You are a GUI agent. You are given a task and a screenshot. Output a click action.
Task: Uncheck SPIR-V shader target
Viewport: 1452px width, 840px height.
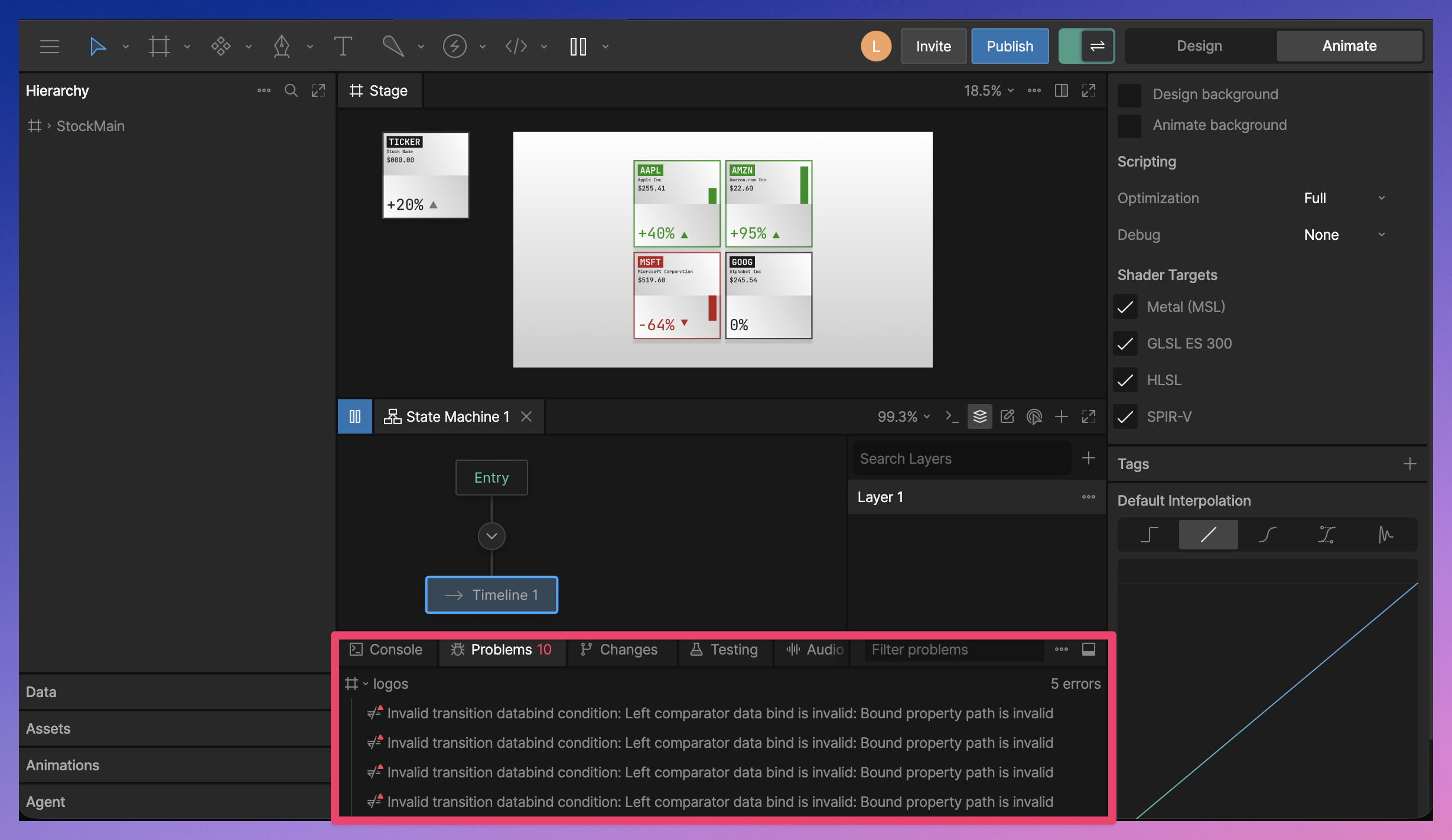coord(1125,416)
